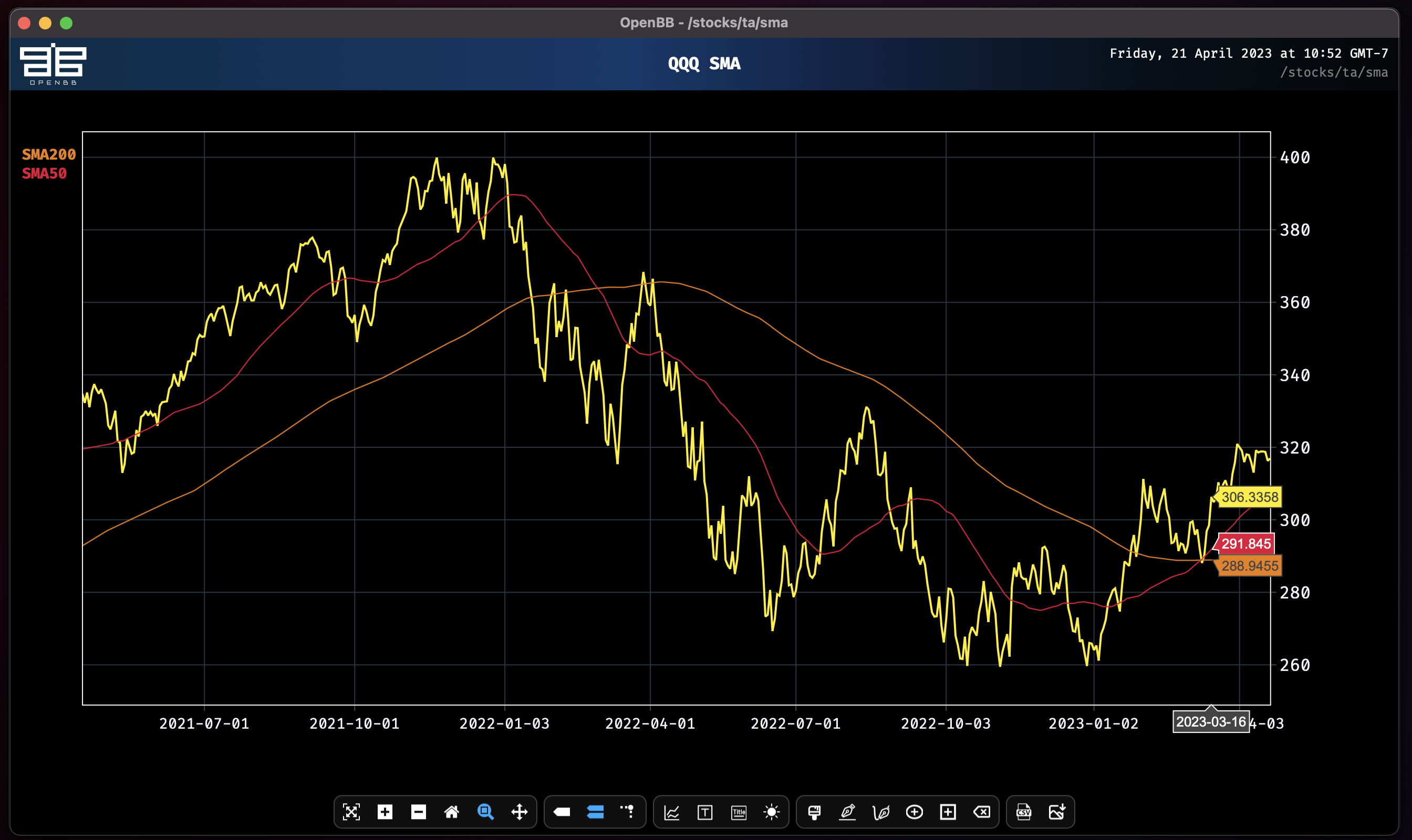Close the window with the red button

pyautogui.click(x=24, y=23)
